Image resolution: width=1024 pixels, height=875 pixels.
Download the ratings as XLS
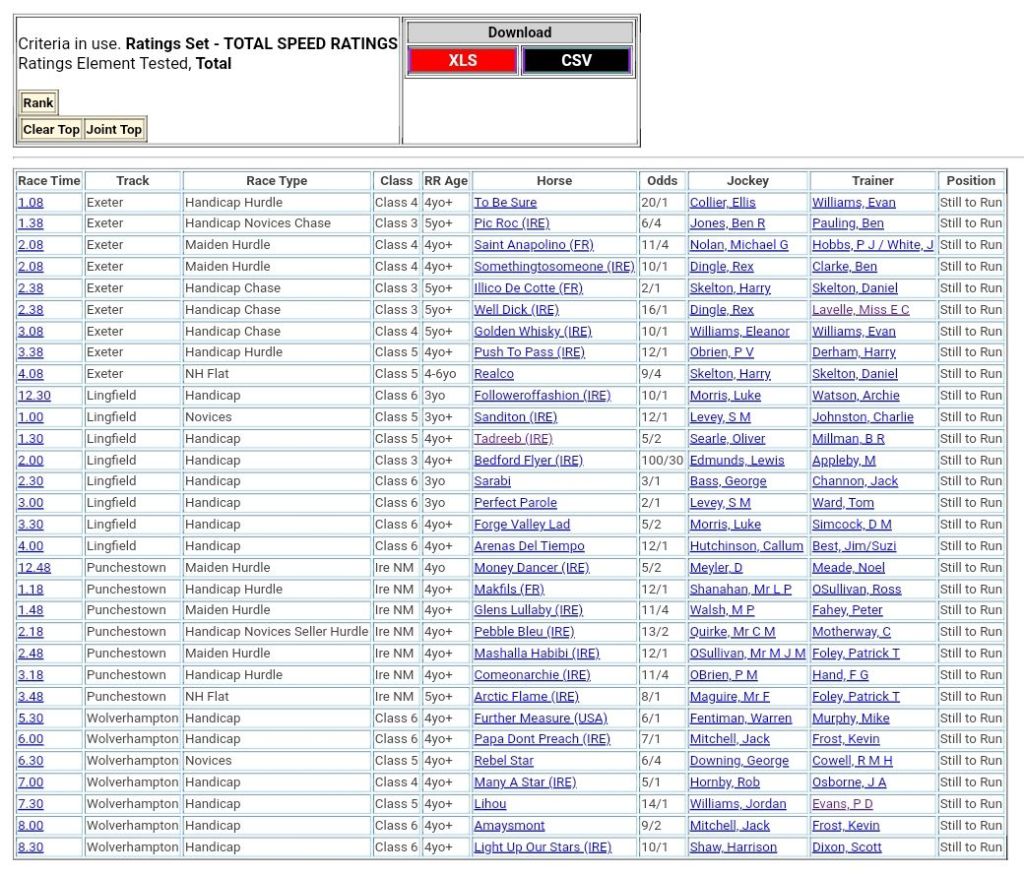(x=462, y=60)
